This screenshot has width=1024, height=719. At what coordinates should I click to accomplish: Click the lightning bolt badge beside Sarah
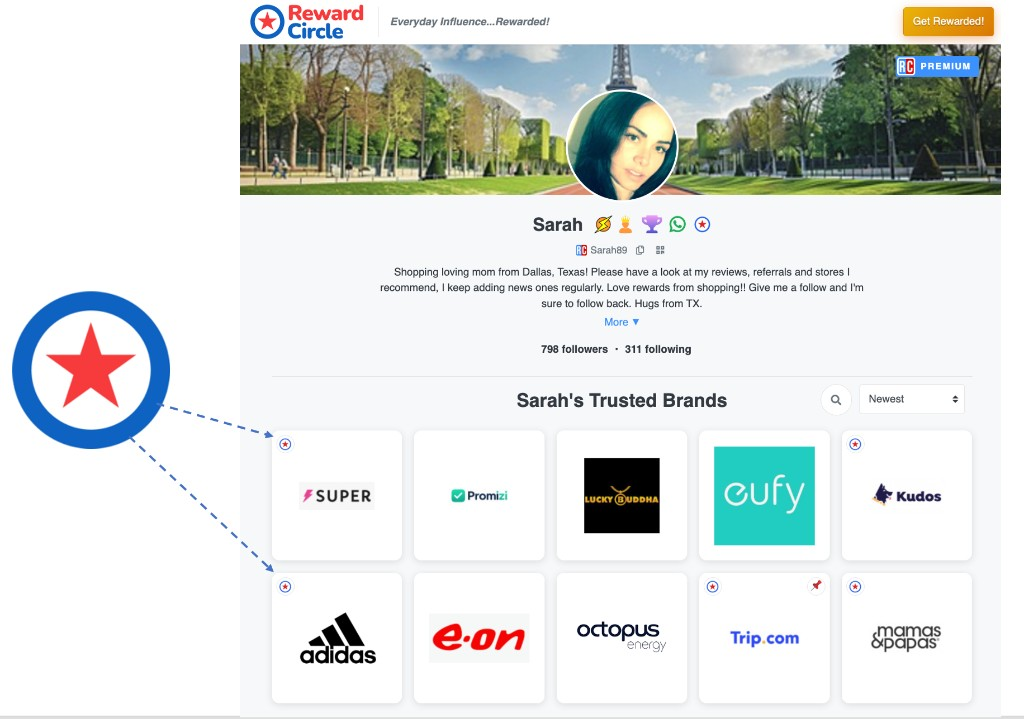click(x=603, y=225)
